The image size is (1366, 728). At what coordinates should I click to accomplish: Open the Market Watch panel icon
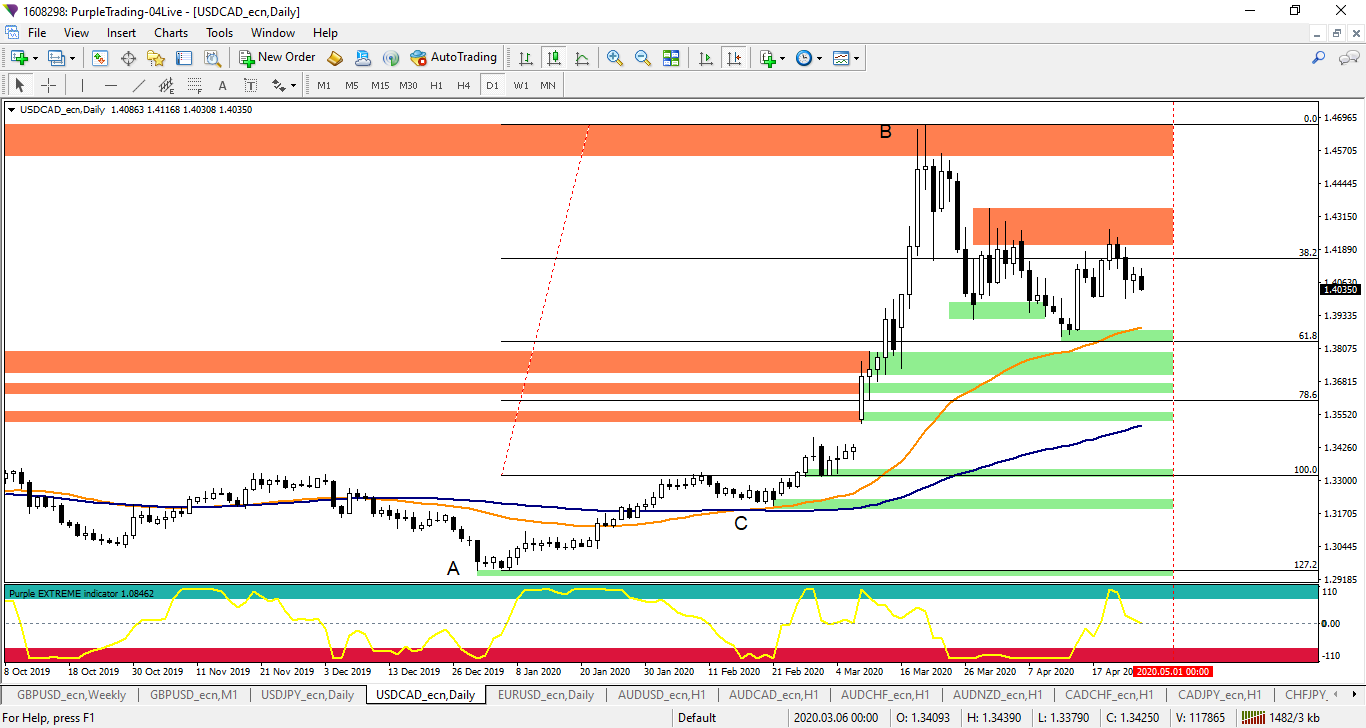pyautogui.click(x=100, y=58)
